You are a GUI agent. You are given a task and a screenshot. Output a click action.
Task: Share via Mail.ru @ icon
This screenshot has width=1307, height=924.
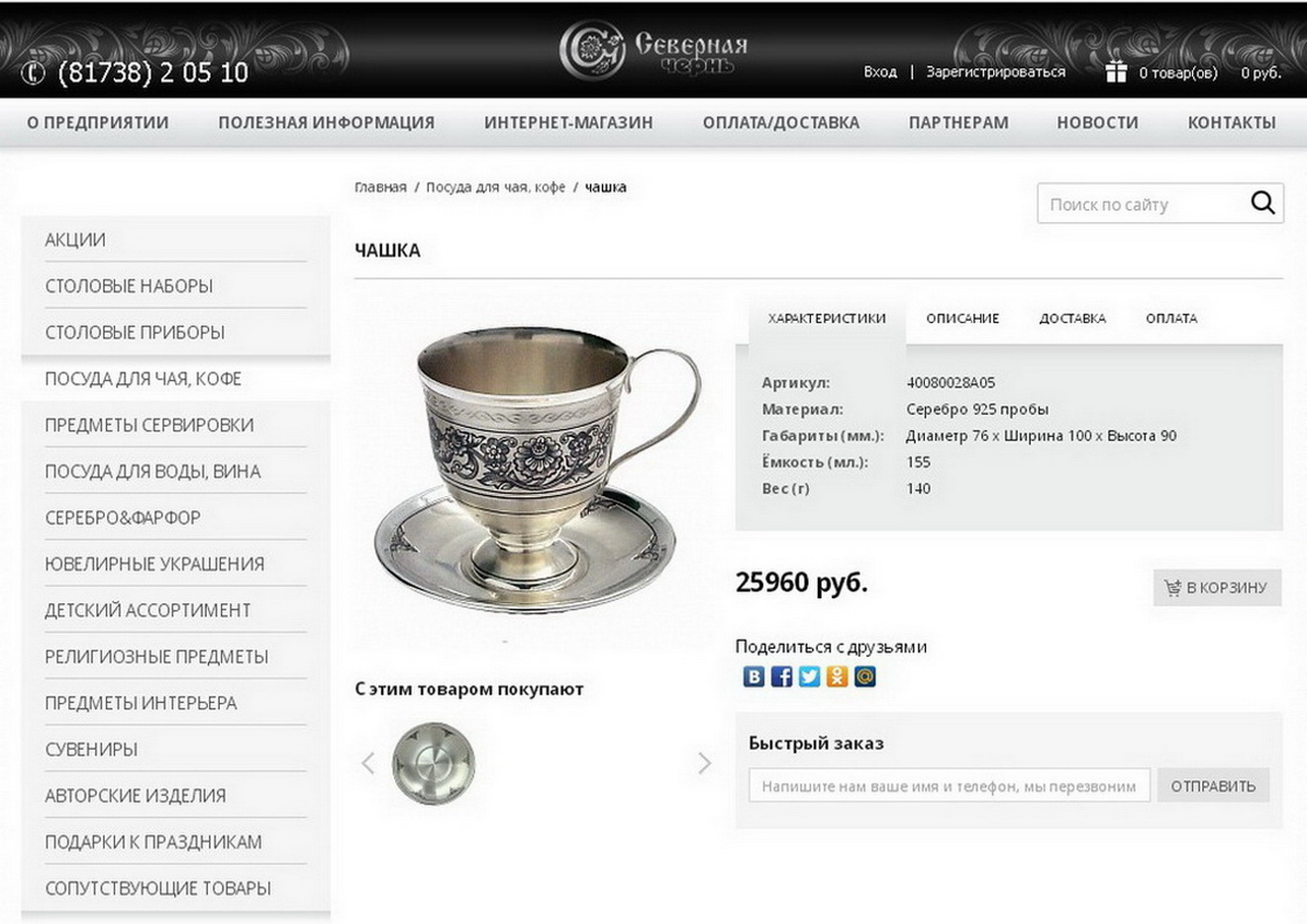coord(864,676)
